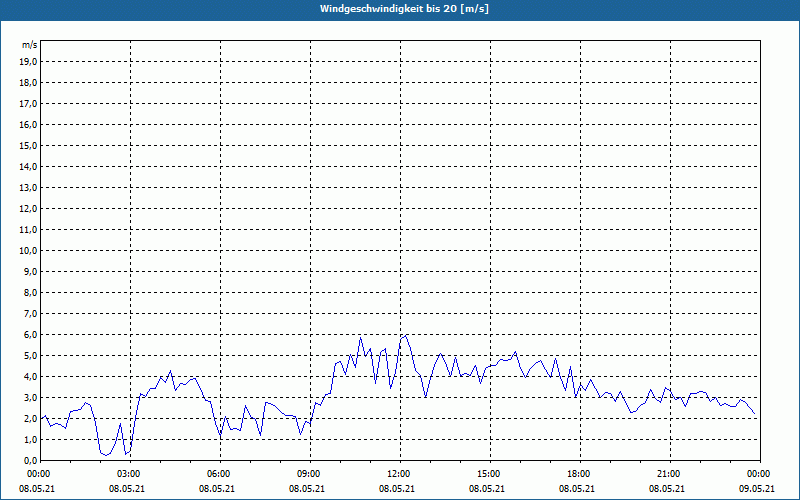Click the 09:00 time axis label

(310, 474)
